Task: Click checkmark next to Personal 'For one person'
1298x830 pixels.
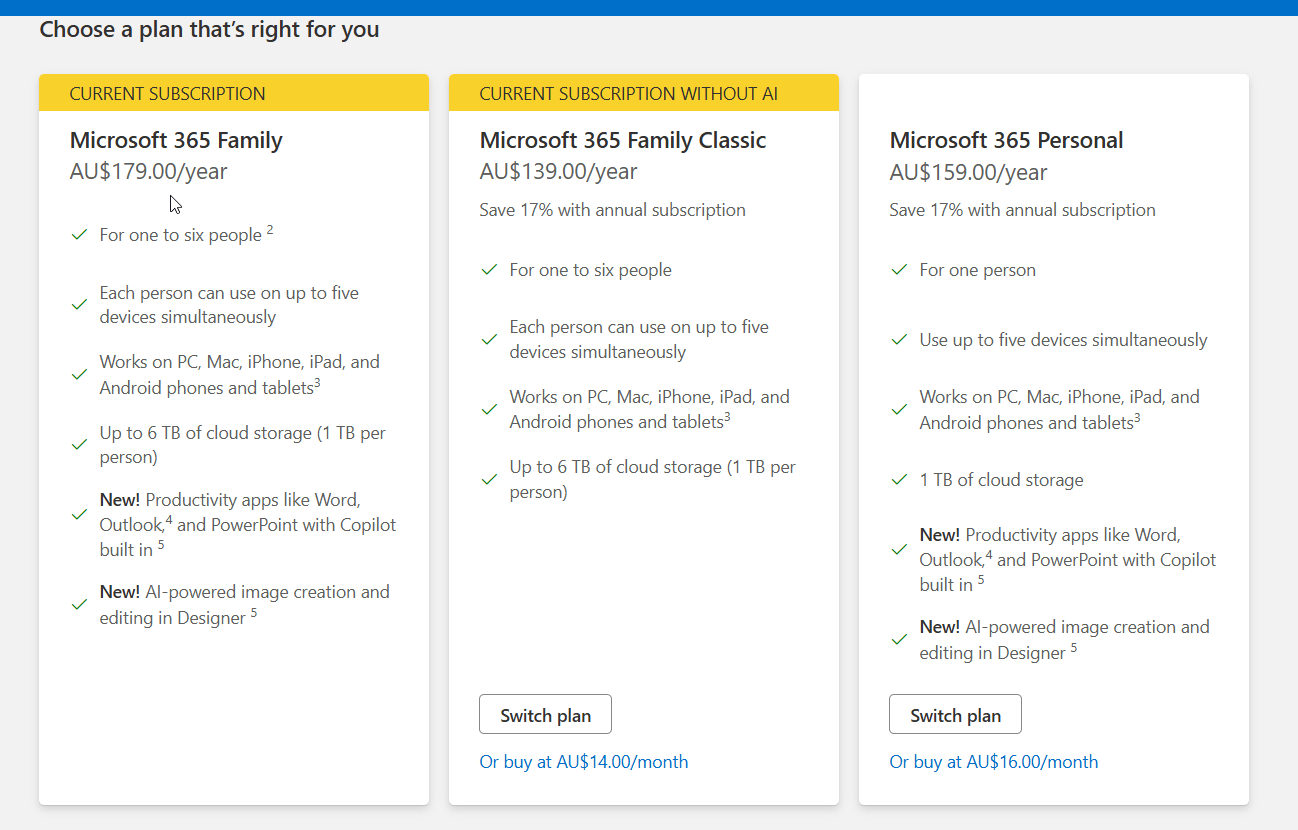Action: (x=900, y=270)
